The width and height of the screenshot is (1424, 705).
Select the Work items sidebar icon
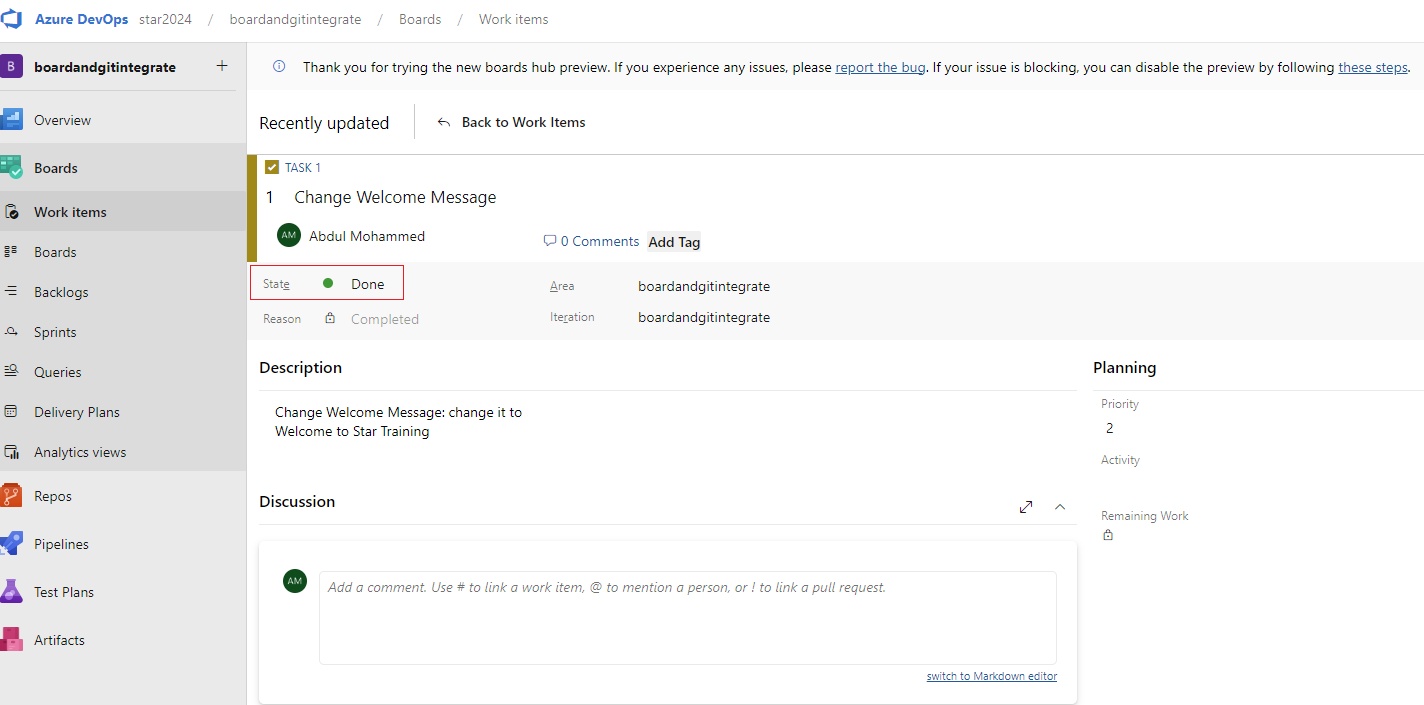[x=12, y=212]
